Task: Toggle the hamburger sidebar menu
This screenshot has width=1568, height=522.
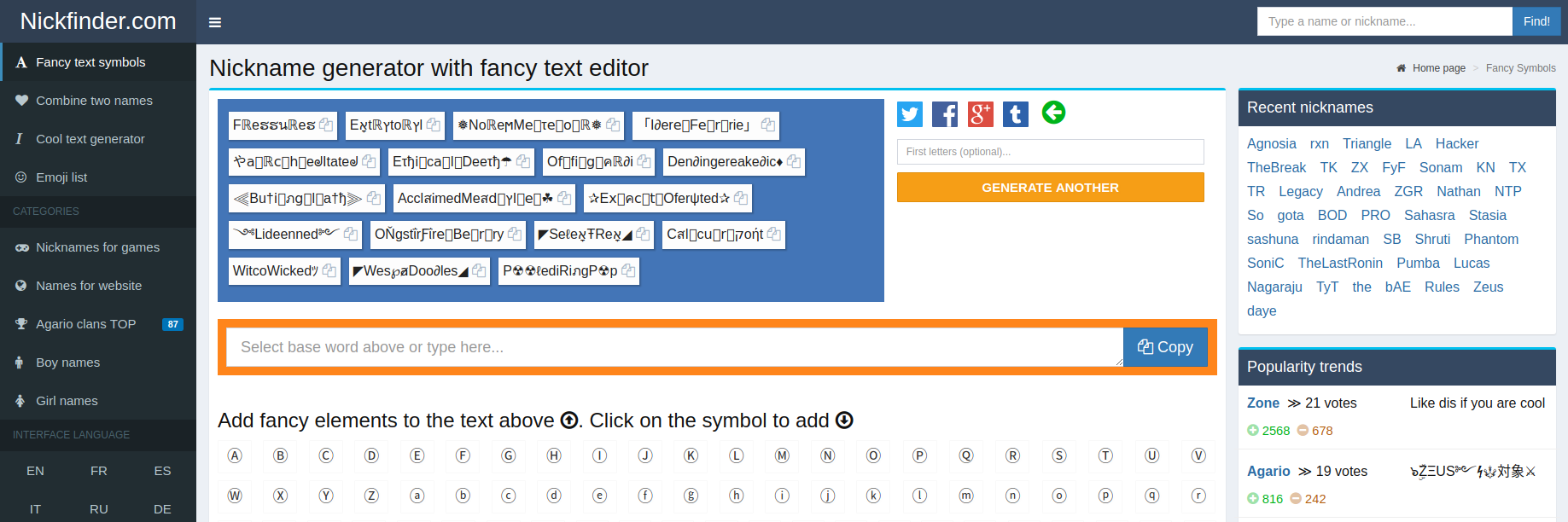Action: 215,22
